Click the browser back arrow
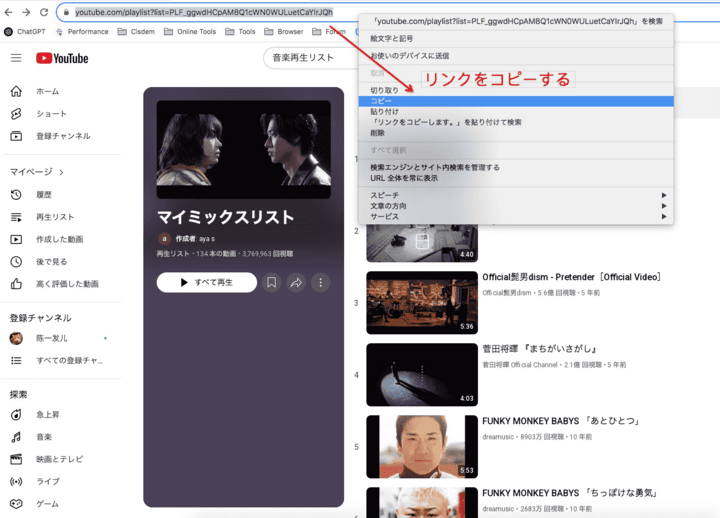 point(8,12)
